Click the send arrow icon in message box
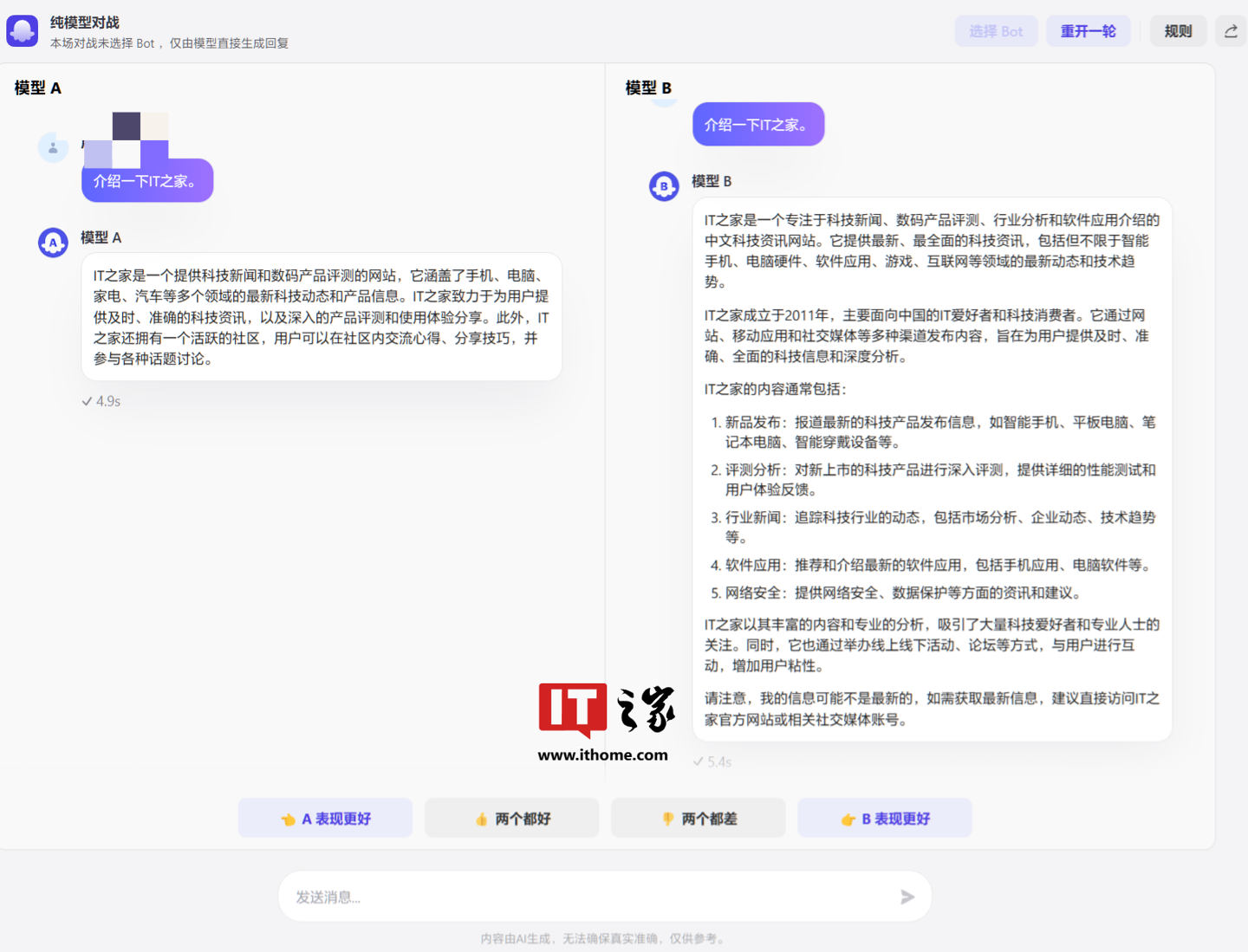Image resolution: width=1248 pixels, height=952 pixels. tap(907, 897)
